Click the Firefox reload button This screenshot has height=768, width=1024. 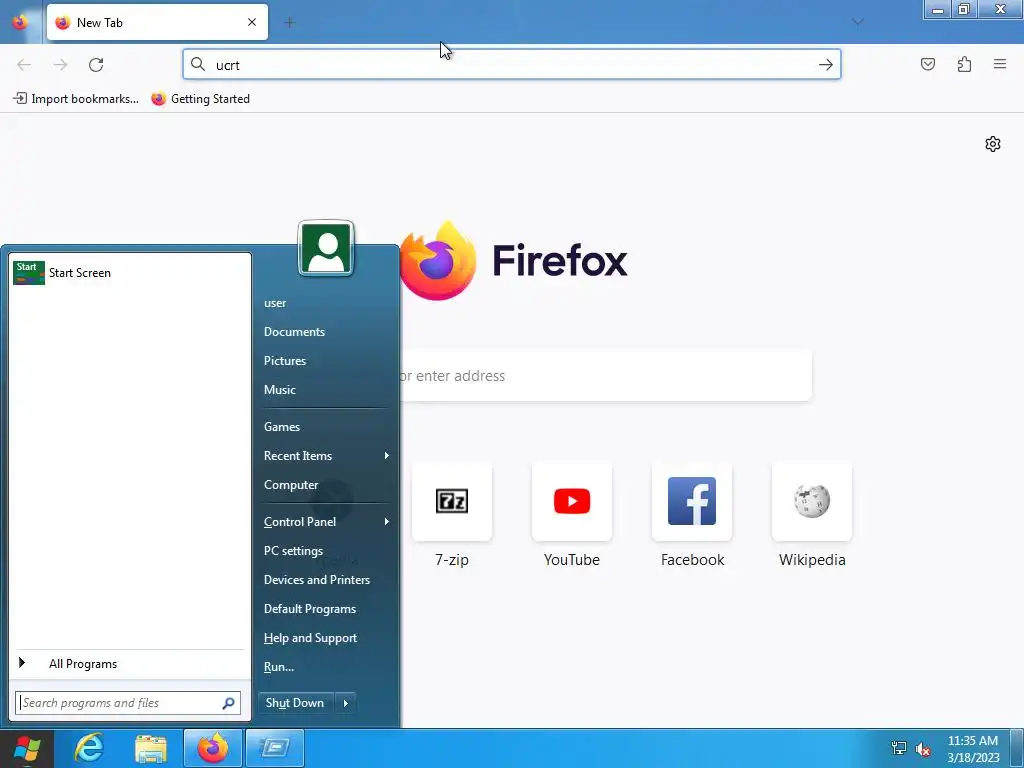coord(96,65)
